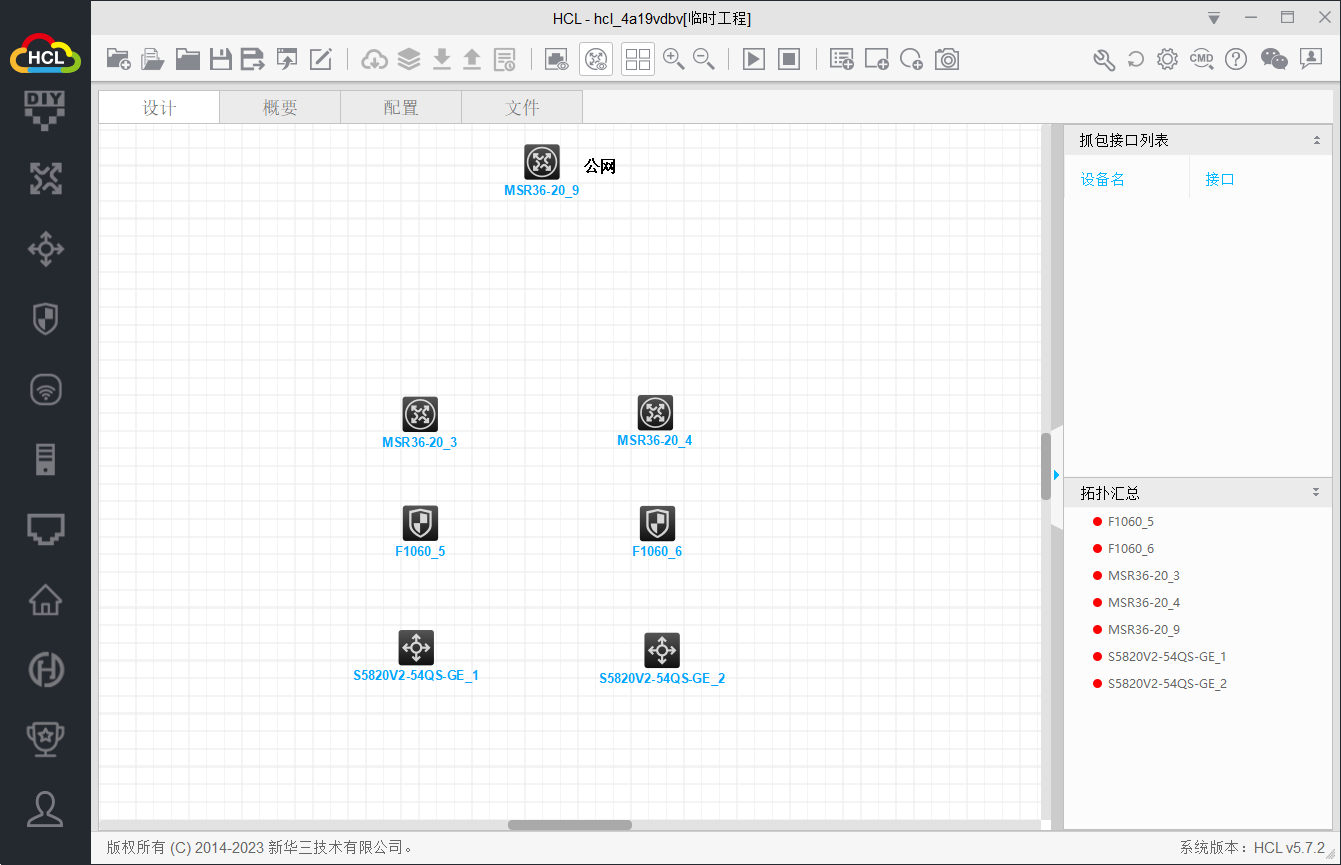Collapse right side panel with blue arrow
This screenshot has width=1341, height=865.
(1056, 474)
